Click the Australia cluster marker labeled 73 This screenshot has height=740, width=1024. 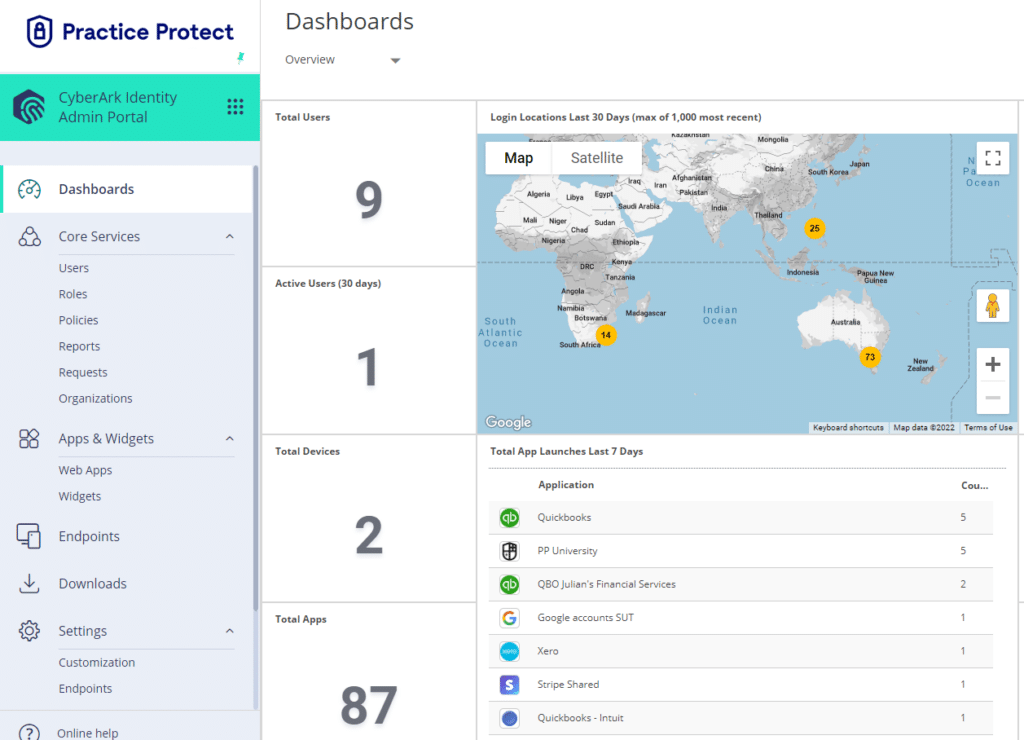[x=869, y=357]
